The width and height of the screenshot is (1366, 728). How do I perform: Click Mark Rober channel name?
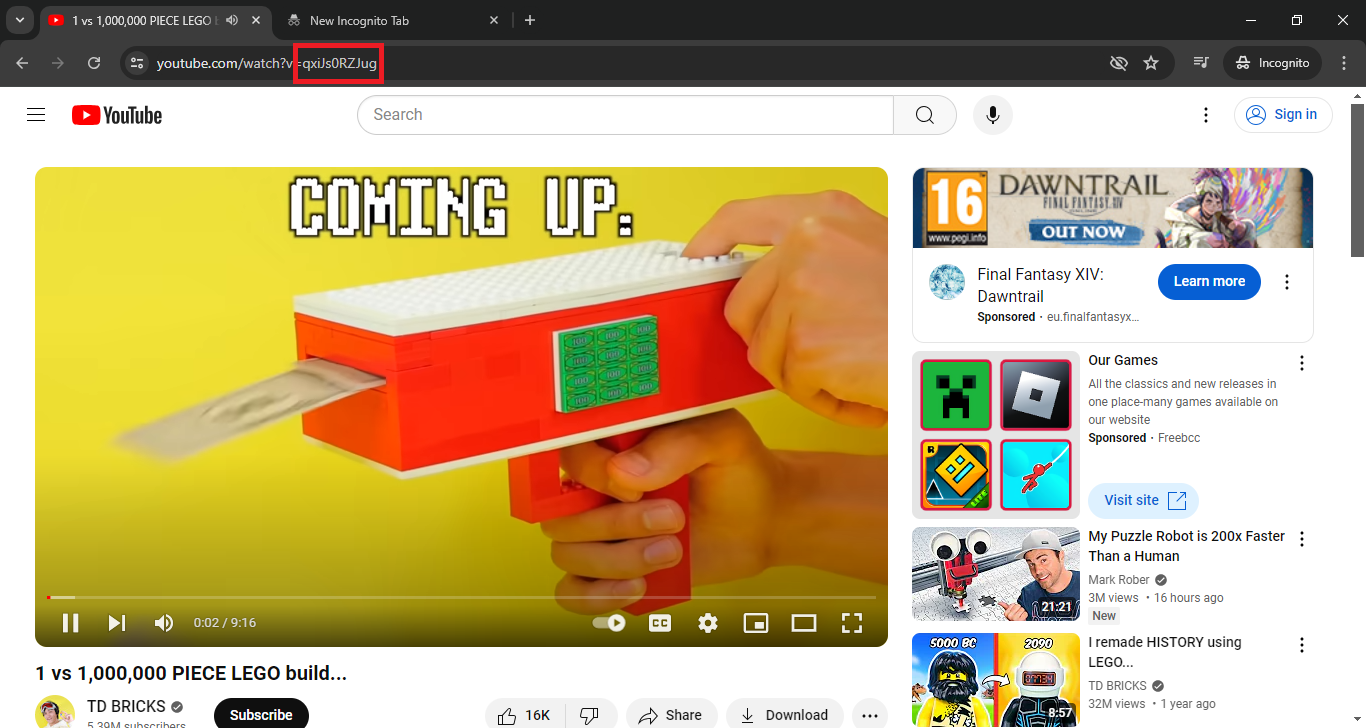coord(1120,580)
